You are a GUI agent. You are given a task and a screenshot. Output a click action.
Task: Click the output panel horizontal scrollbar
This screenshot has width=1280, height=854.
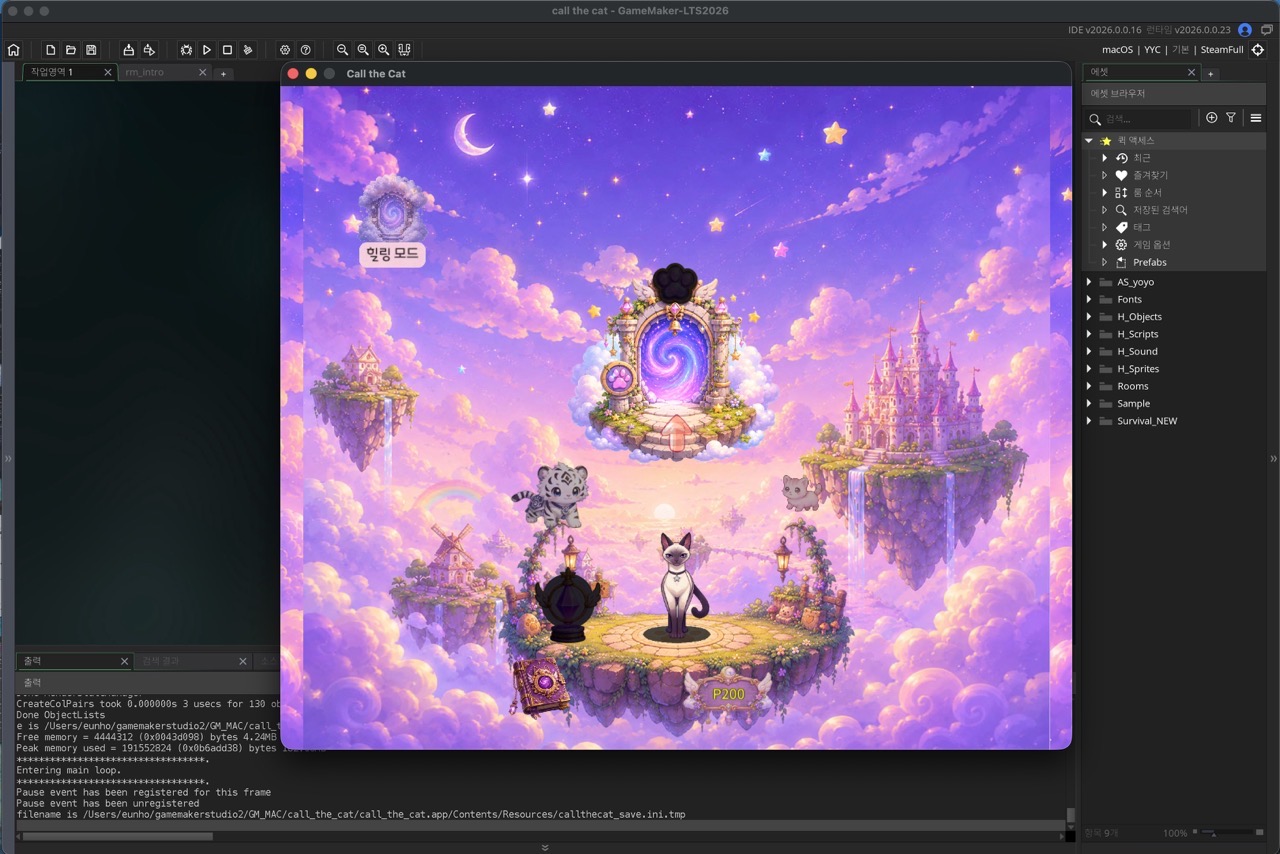[x=118, y=836]
